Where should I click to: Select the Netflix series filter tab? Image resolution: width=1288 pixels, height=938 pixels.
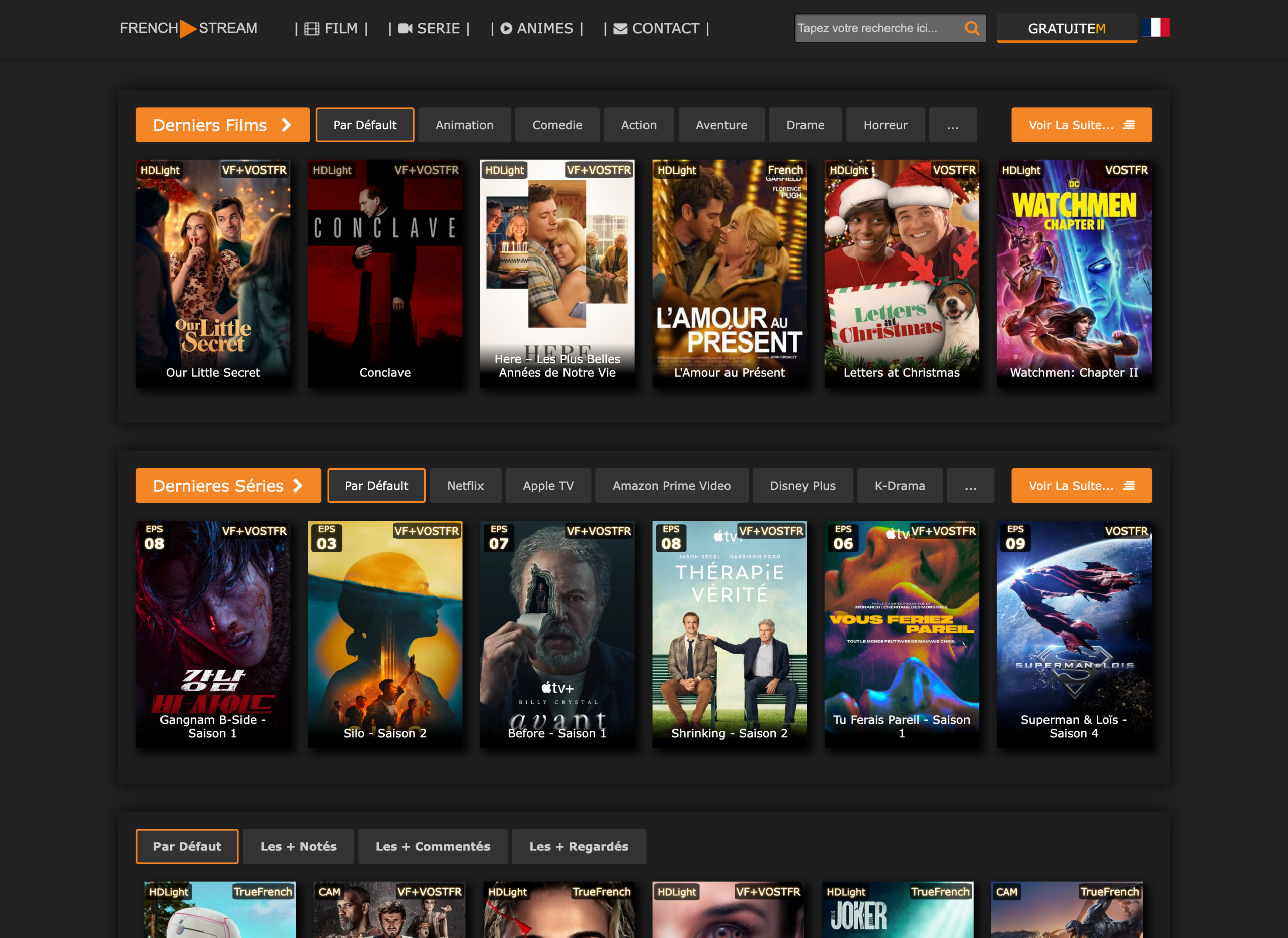point(465,486)
